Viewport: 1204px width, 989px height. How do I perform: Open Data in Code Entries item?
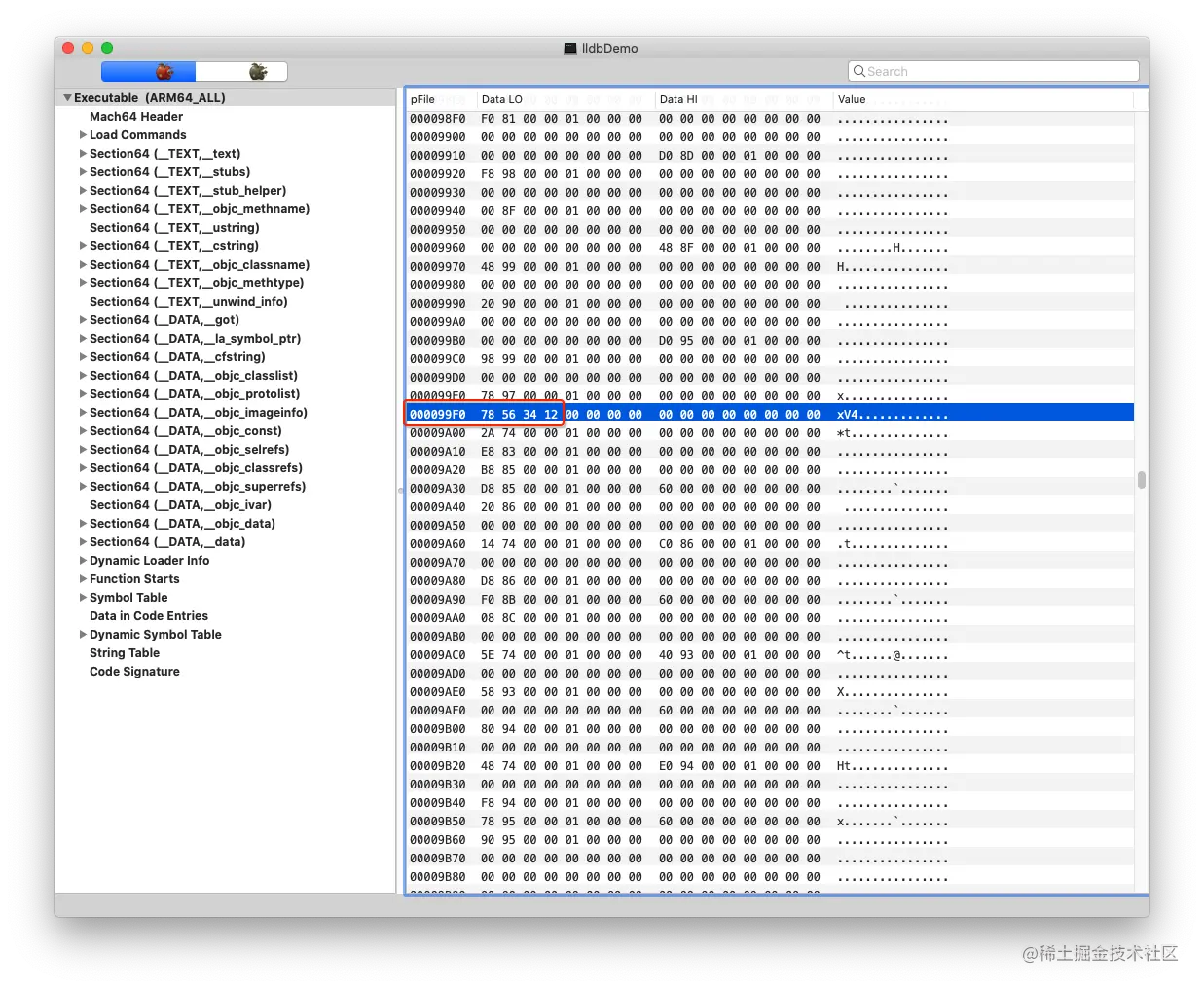tap(149, 616)
